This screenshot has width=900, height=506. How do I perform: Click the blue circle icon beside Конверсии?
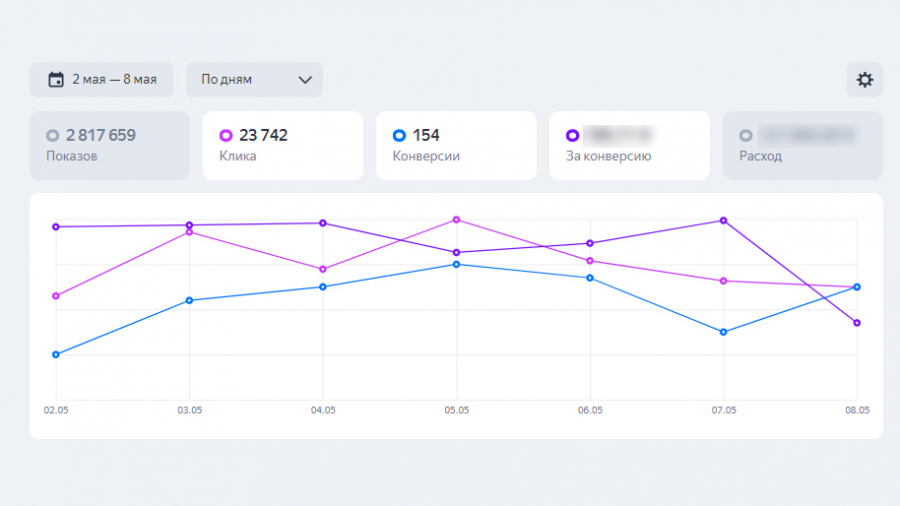(399, 135)
